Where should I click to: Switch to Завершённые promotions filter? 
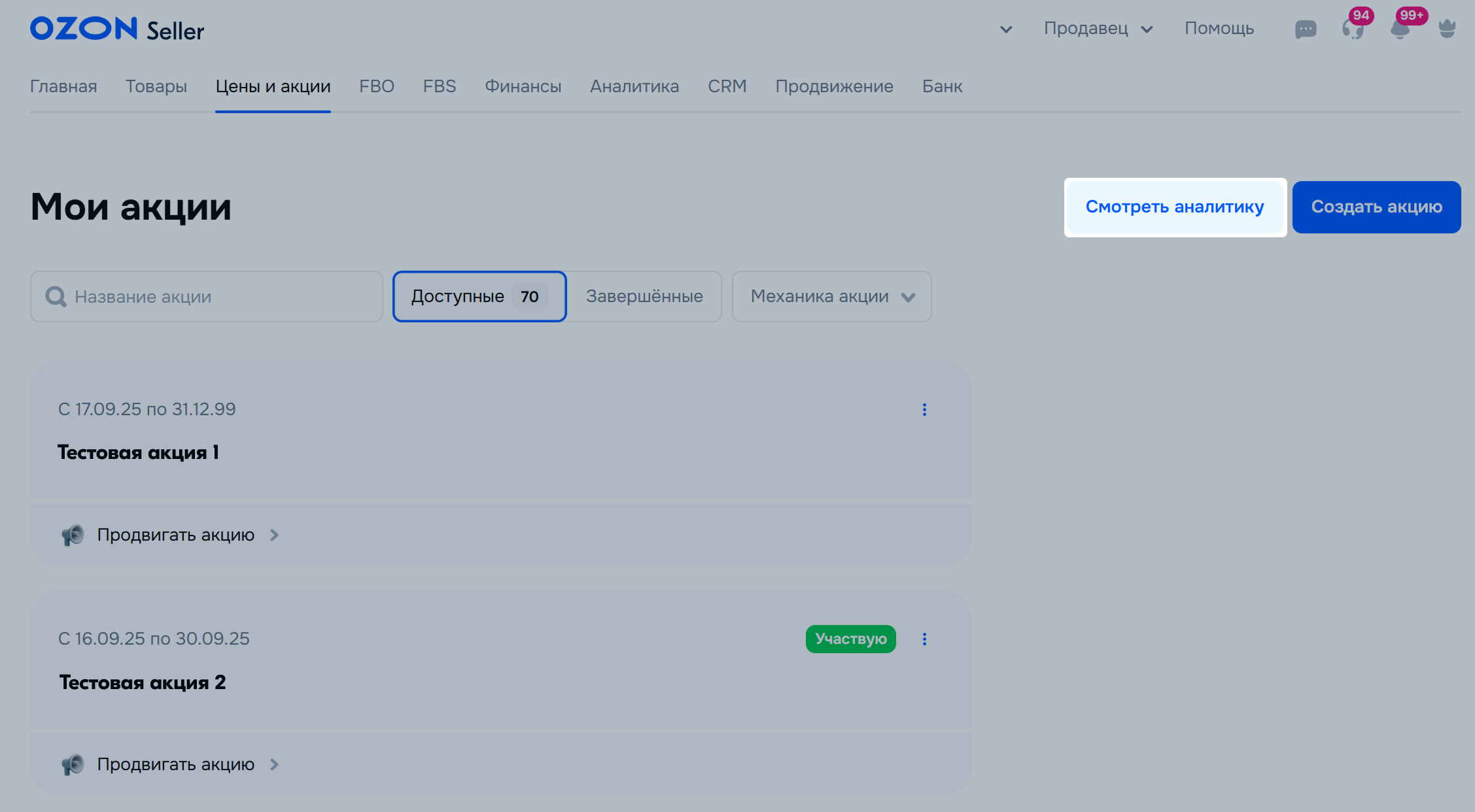click(644, 297)
